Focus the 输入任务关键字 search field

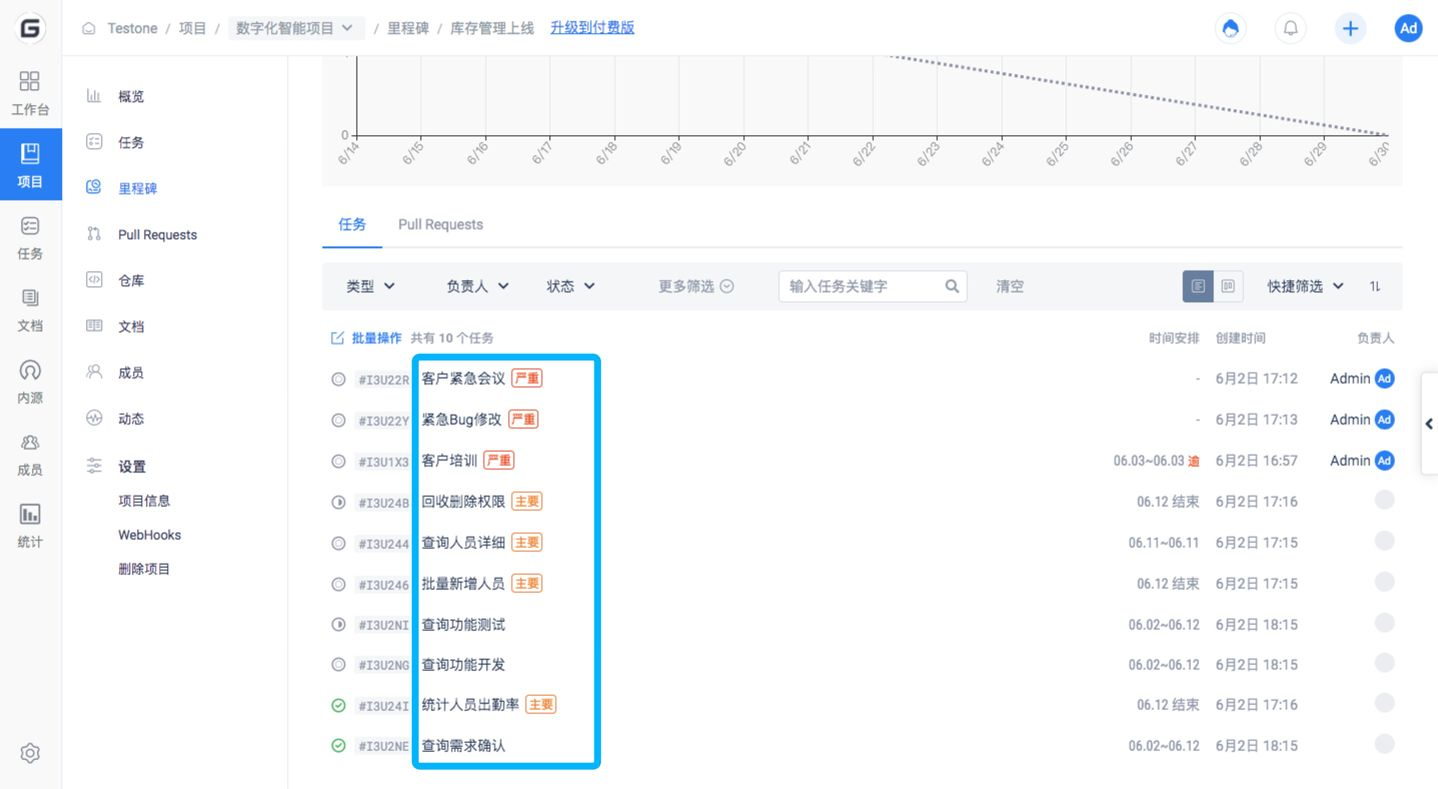point(872,286)
